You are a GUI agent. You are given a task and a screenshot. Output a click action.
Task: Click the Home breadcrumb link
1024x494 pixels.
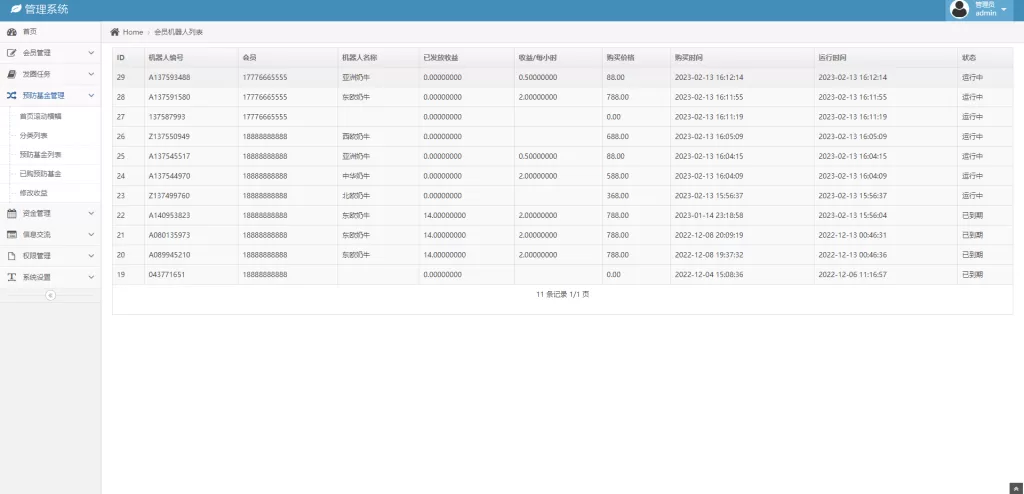(133, 32)
